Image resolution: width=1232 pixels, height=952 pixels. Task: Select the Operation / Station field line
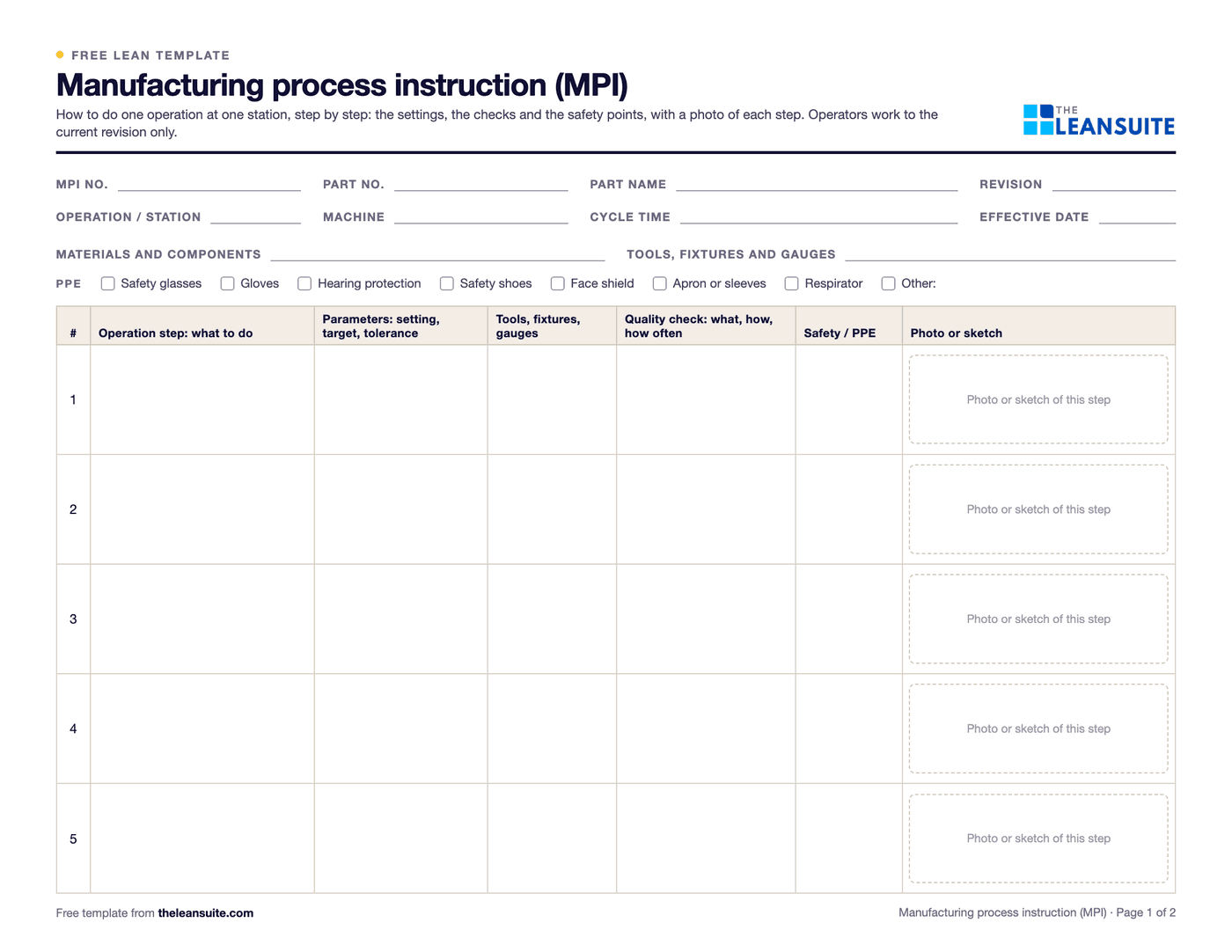[256, 217]
